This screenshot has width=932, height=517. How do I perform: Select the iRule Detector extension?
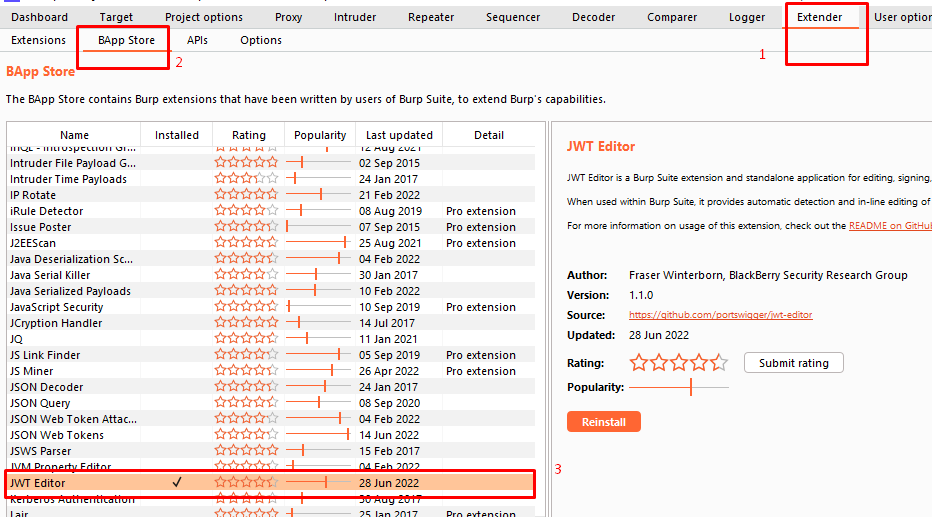[271, 211]
